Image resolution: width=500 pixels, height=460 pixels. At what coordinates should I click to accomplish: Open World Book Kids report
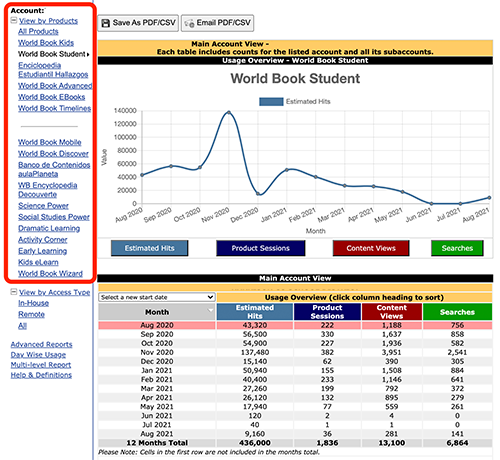(46, 43)
